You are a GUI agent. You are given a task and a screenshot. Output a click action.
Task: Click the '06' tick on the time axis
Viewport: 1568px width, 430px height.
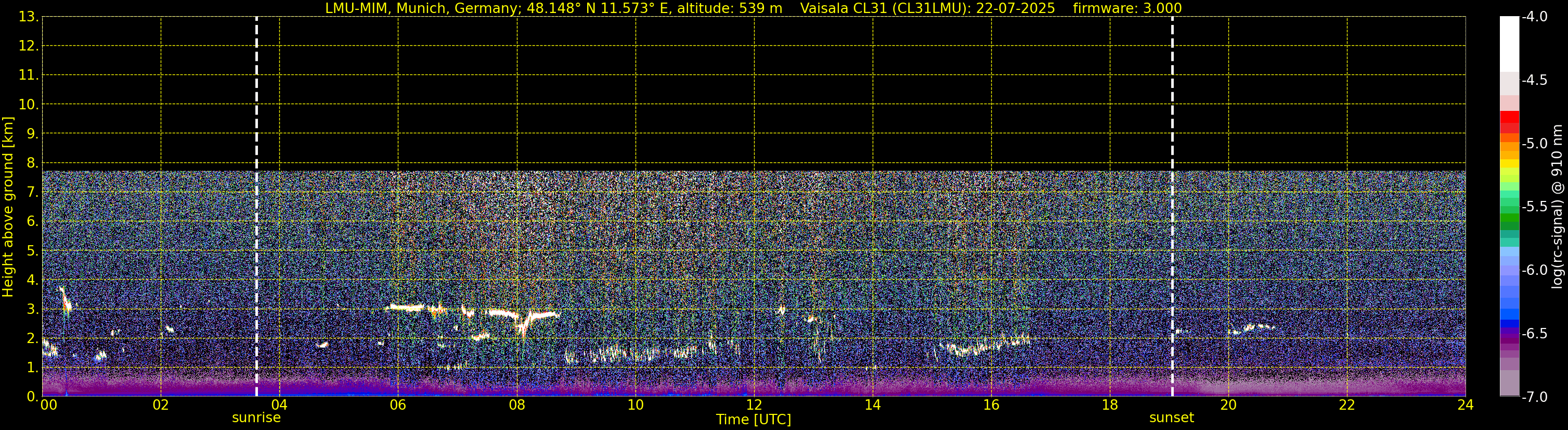click(x=397, y=406)
